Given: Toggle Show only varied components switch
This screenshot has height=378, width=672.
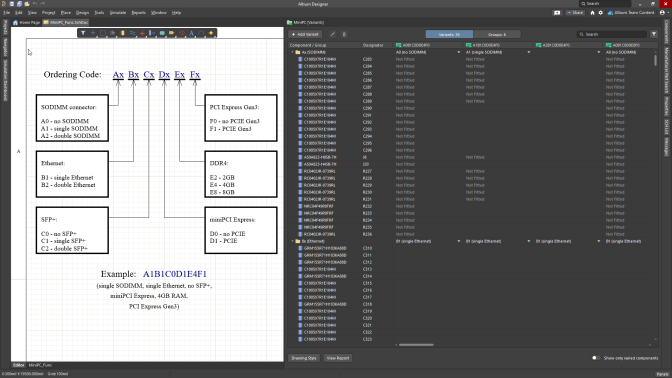Looking at the screenshot, I should click(595, 358).
